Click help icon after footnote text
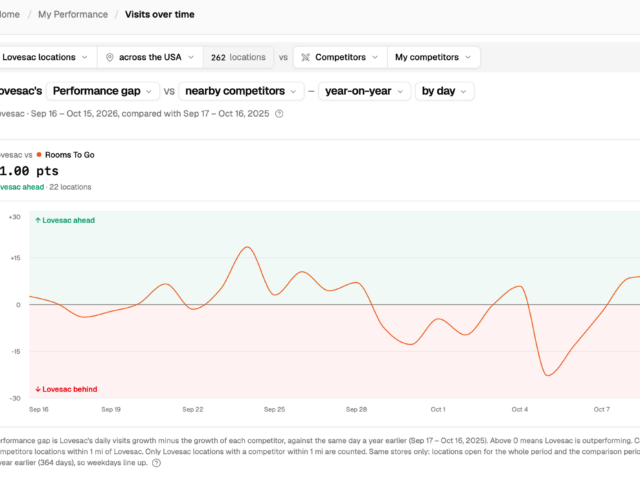640x478 pixels. (x=156, y=463)
